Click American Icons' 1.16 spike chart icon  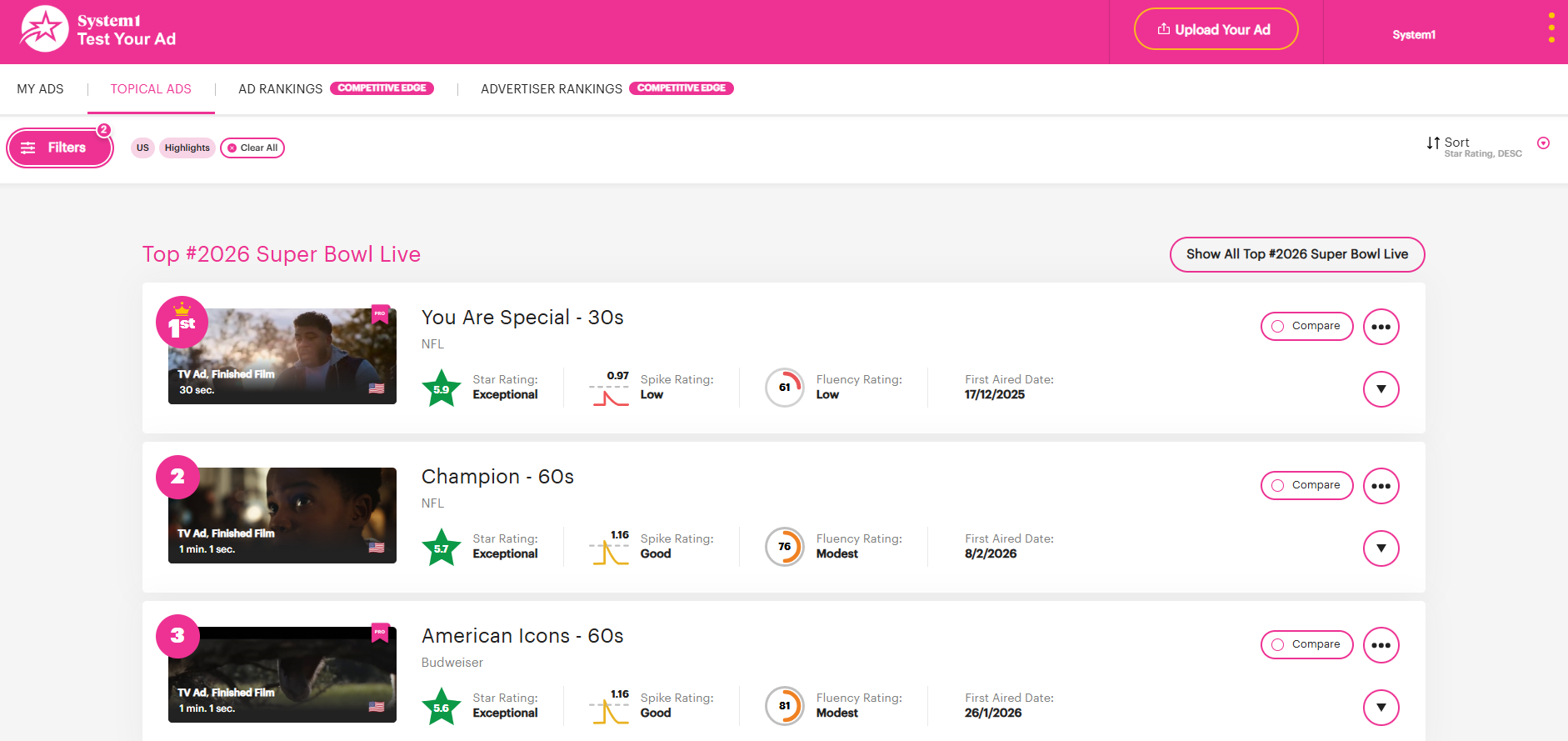(x=610, y=708)
